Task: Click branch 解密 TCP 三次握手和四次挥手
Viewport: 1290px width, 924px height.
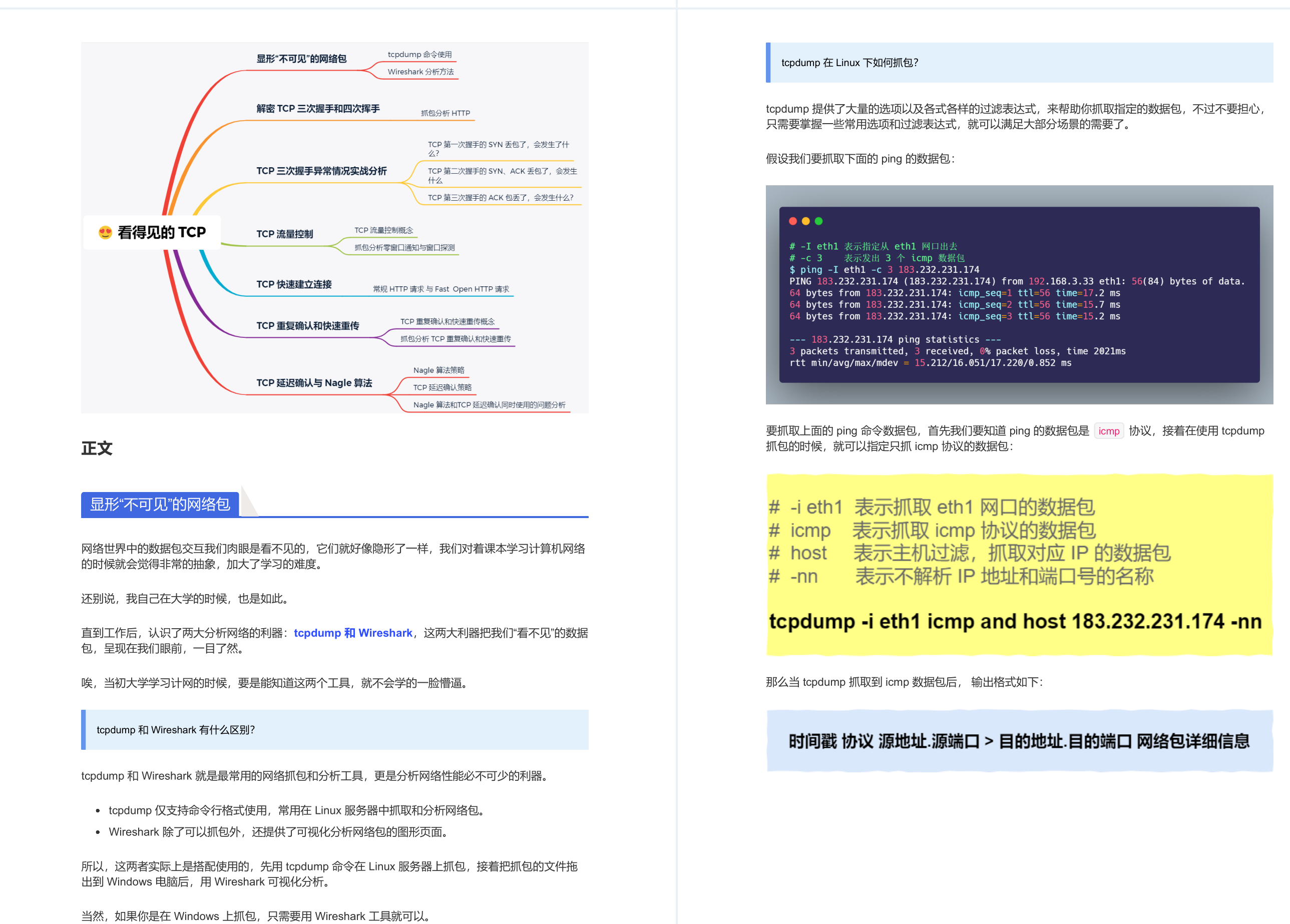Action: point(318,109)
